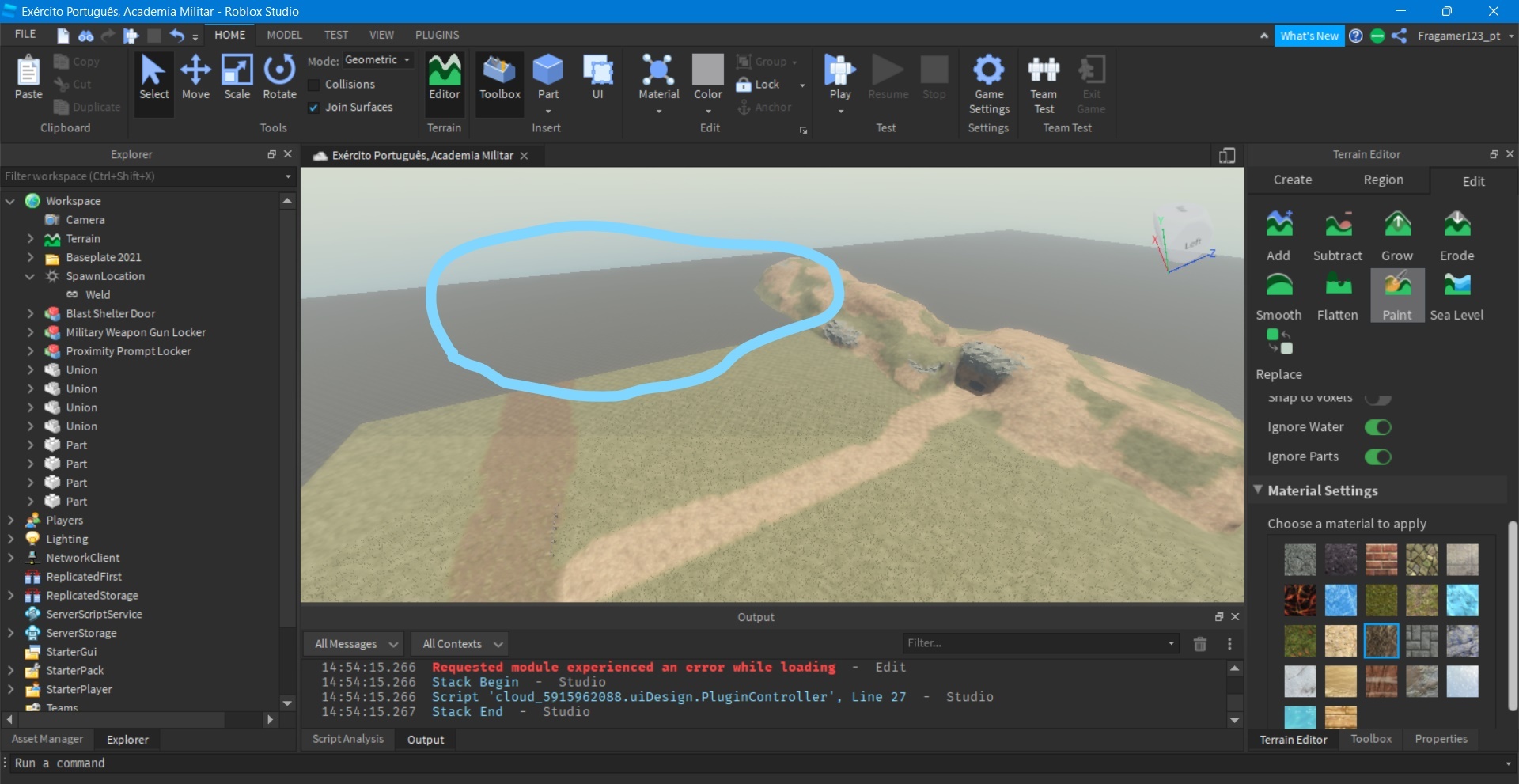
Task: Switch to the Toolbox panel tab
Action: 1371,739
